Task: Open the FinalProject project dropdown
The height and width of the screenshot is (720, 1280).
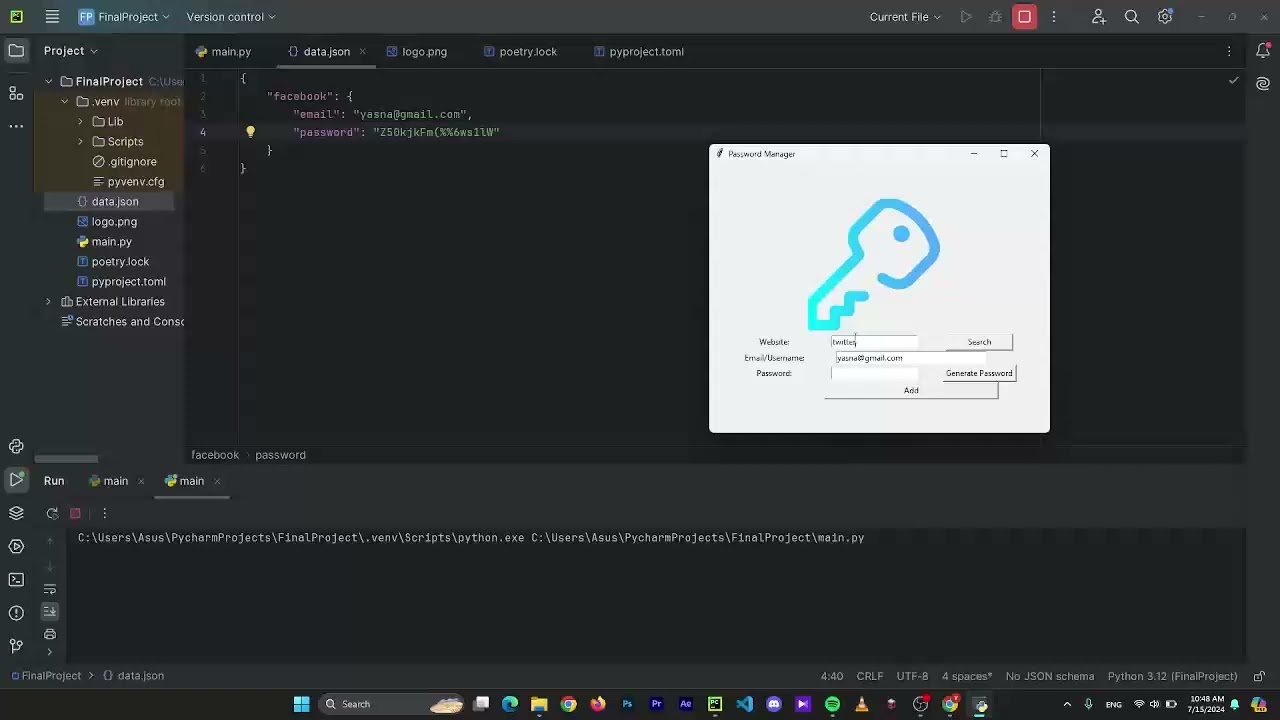Action: coord(125,17)
